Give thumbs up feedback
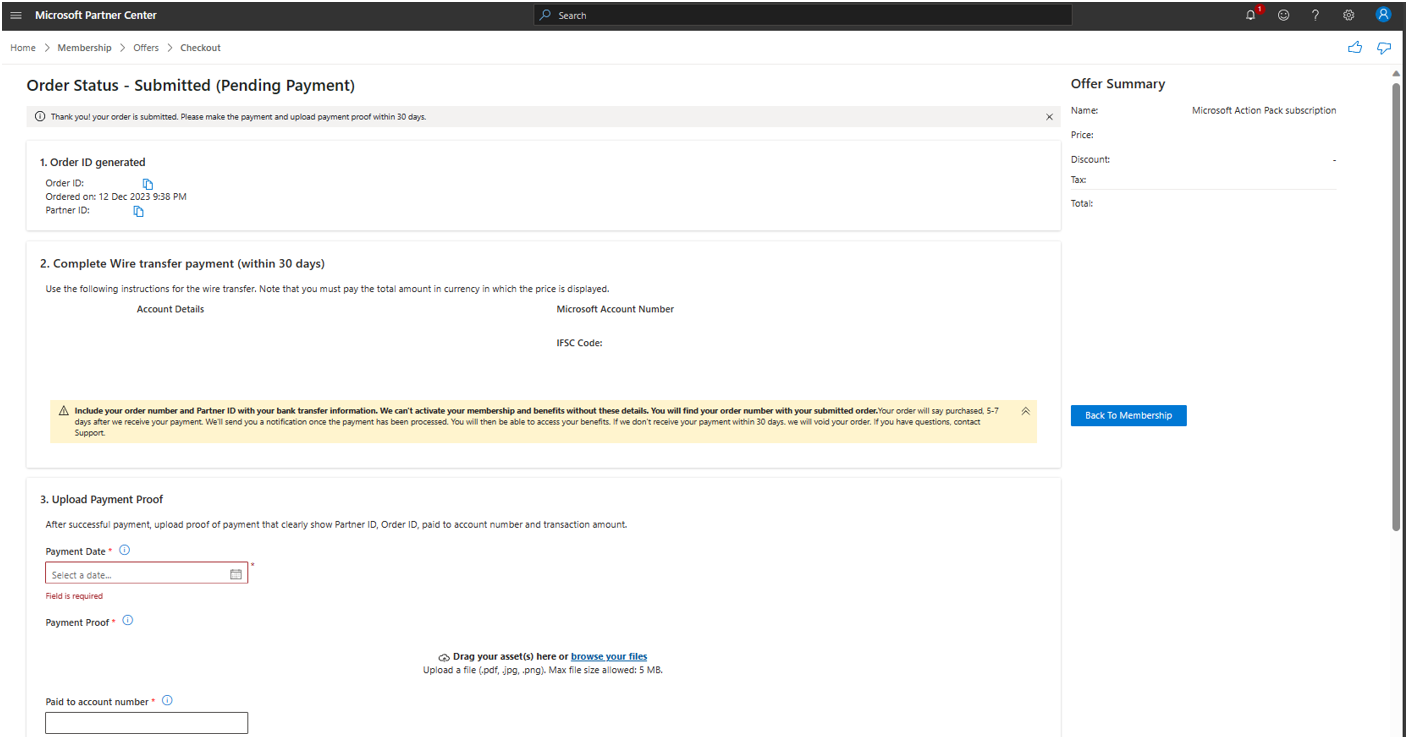The height and width of the screenshot is (737, 1408). click(1355, 47)
